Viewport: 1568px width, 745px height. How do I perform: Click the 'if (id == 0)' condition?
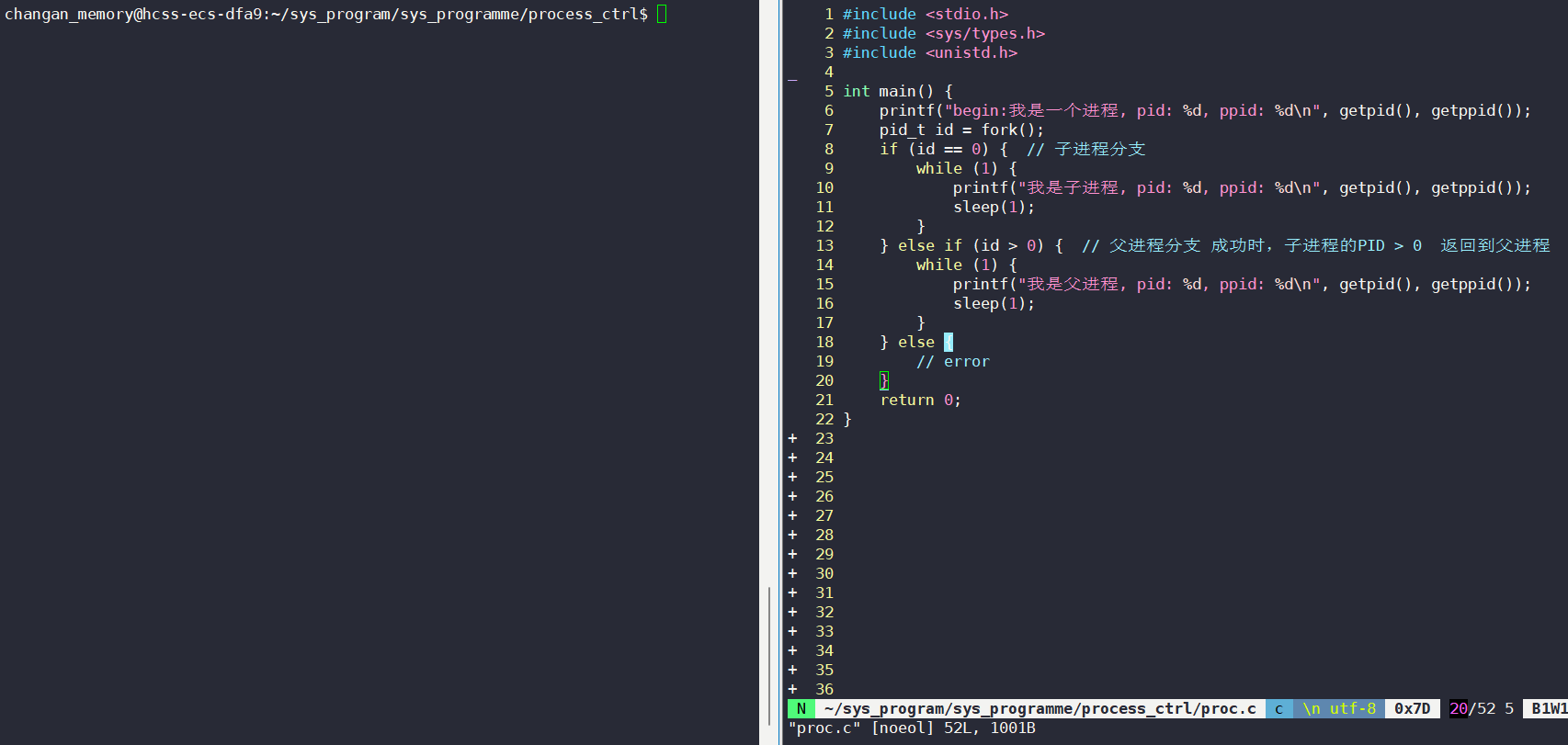pos(935,149)
